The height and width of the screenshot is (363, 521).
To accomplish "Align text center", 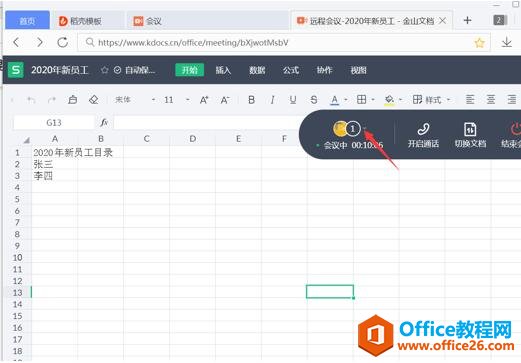I will [491, 99].
